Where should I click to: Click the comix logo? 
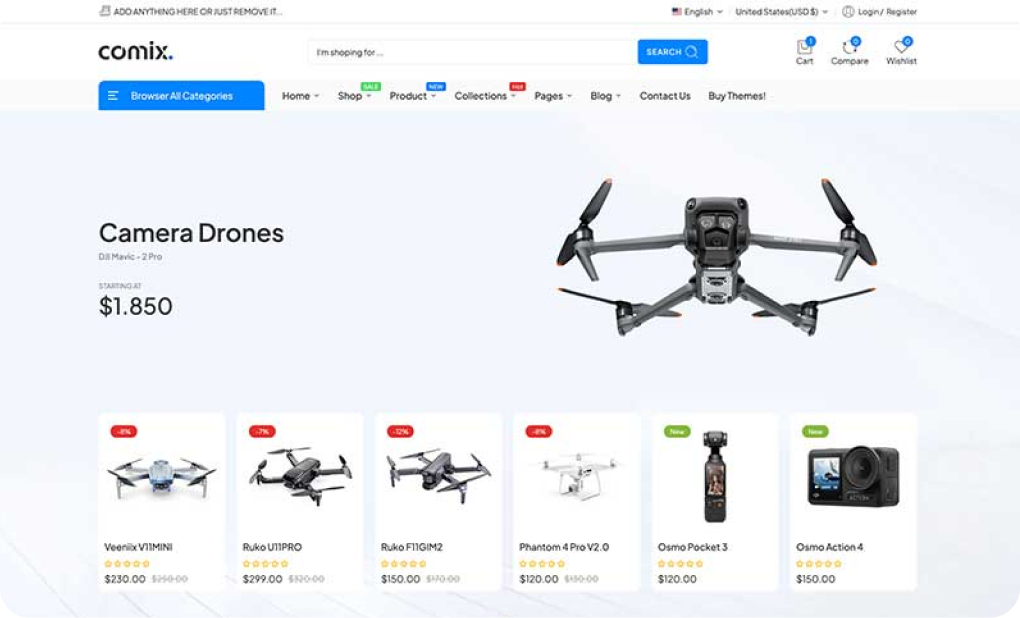135,51
